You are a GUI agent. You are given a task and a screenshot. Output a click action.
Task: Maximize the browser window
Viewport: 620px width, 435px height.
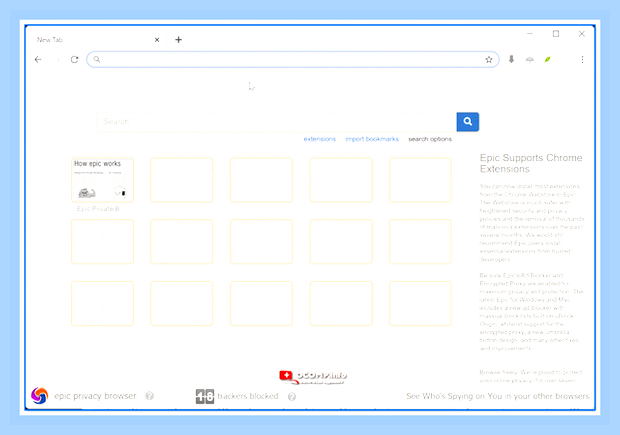(x=556, y=34)
